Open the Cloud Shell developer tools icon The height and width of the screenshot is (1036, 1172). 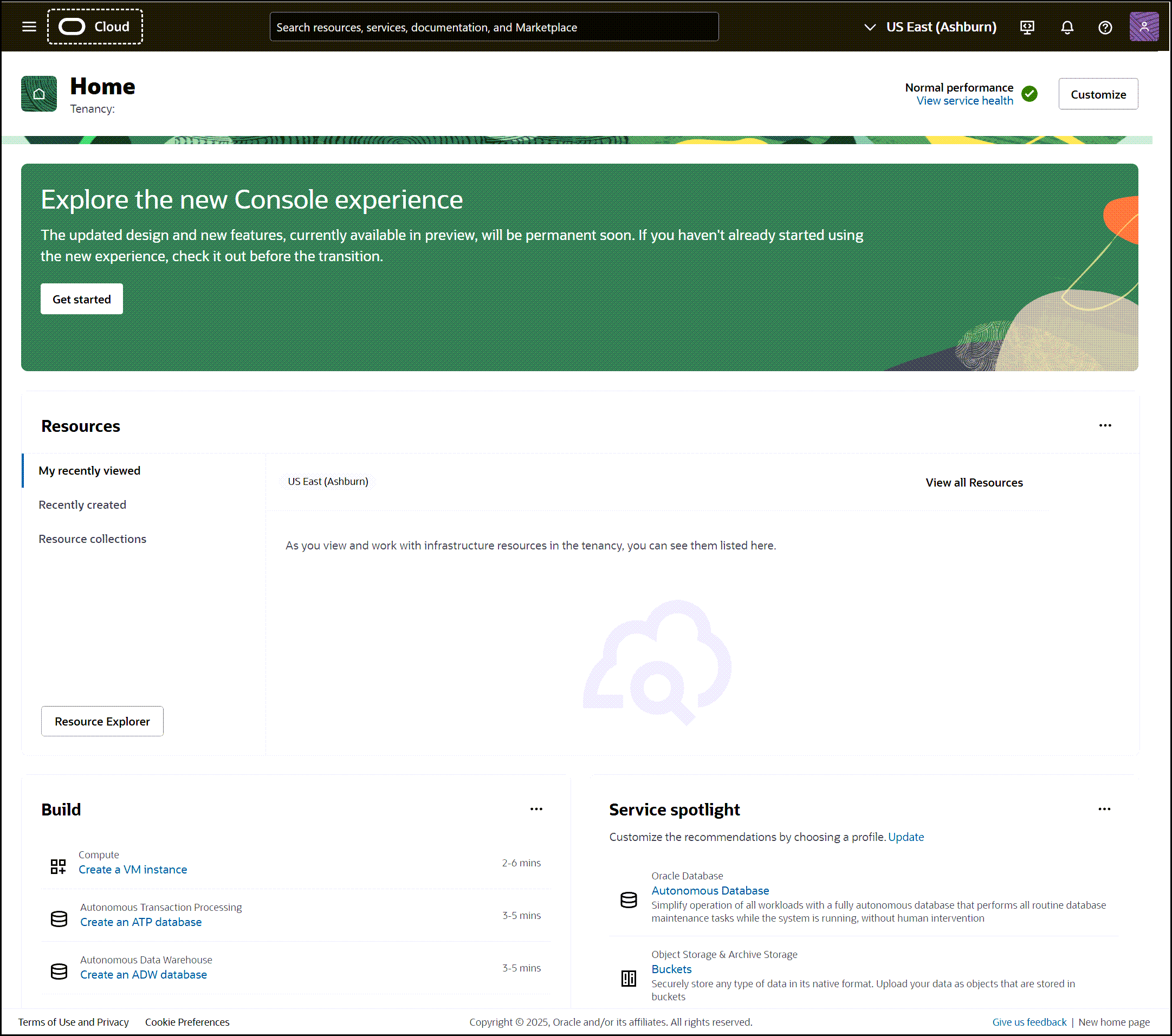[x=1027, y=27]
